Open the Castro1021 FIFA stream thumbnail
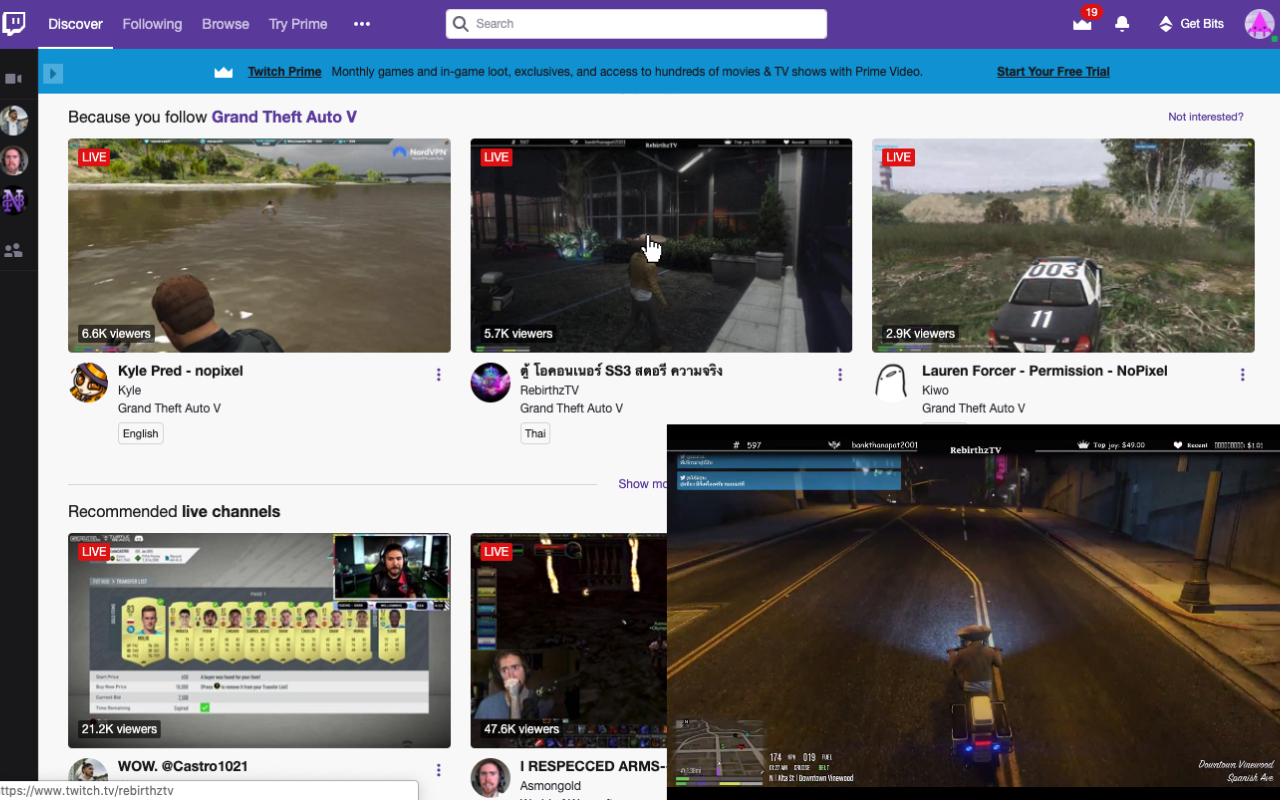 tap(259, 640)
